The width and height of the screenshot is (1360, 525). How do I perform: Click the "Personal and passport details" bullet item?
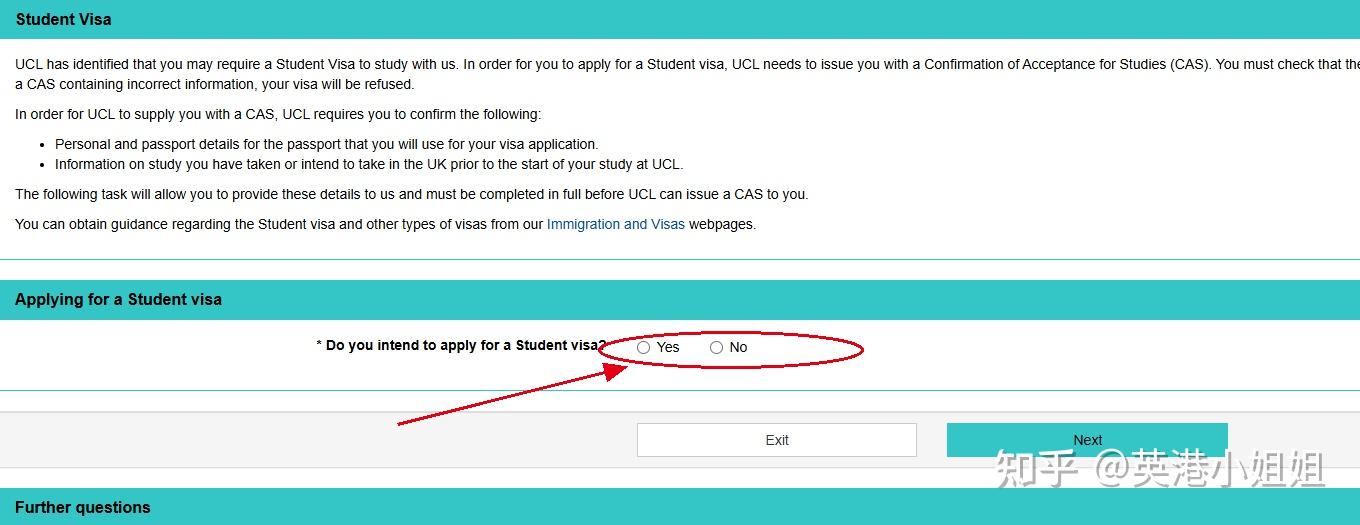(326, 144)
